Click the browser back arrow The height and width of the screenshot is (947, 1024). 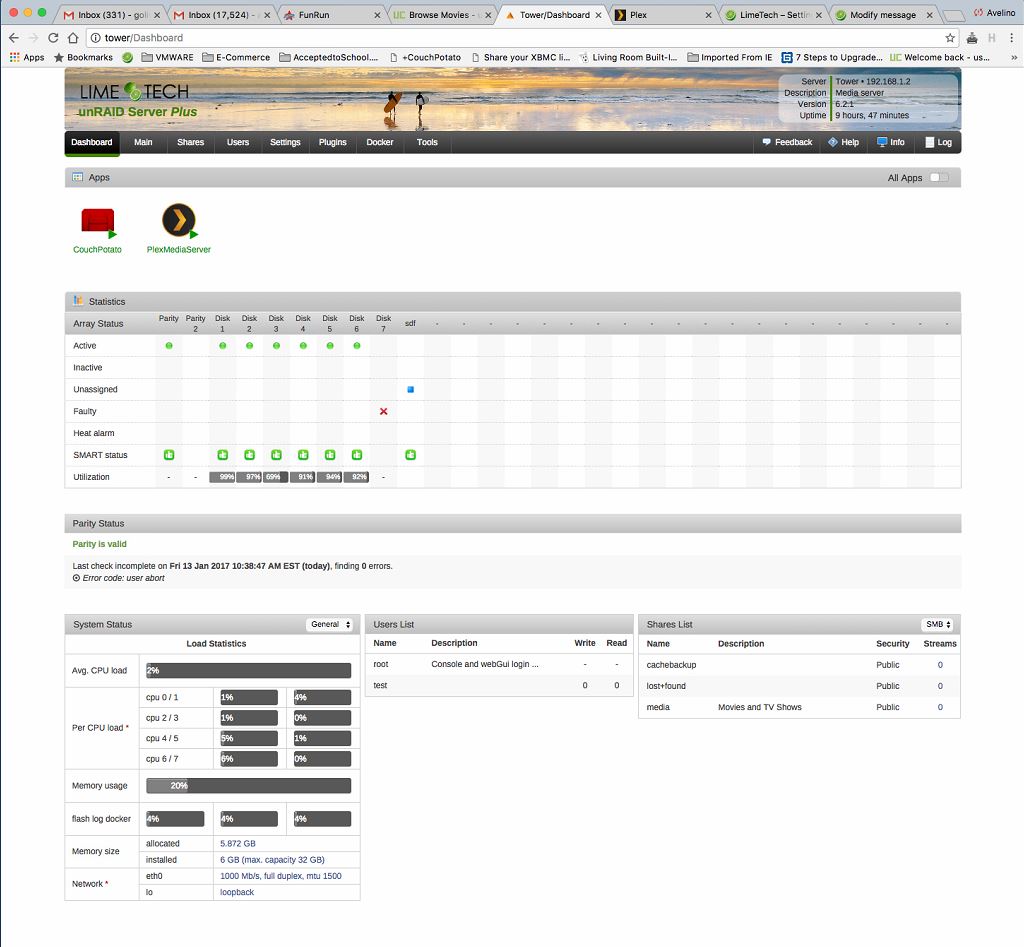coord(14,38)
